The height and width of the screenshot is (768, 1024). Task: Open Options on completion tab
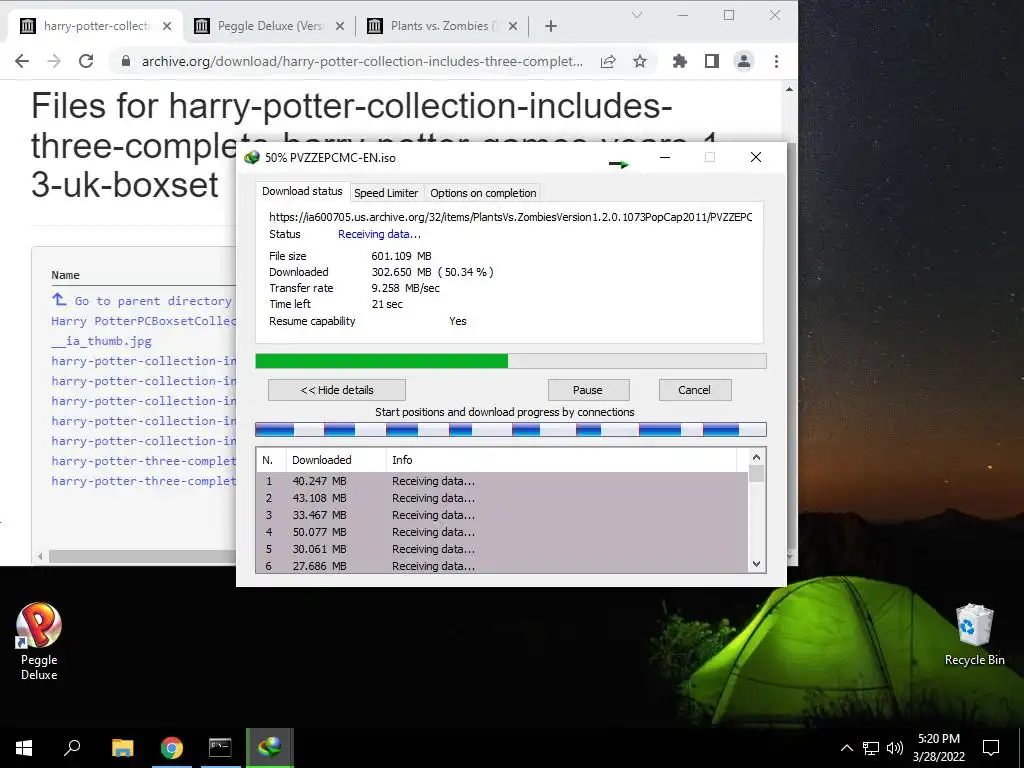point(483,193)
